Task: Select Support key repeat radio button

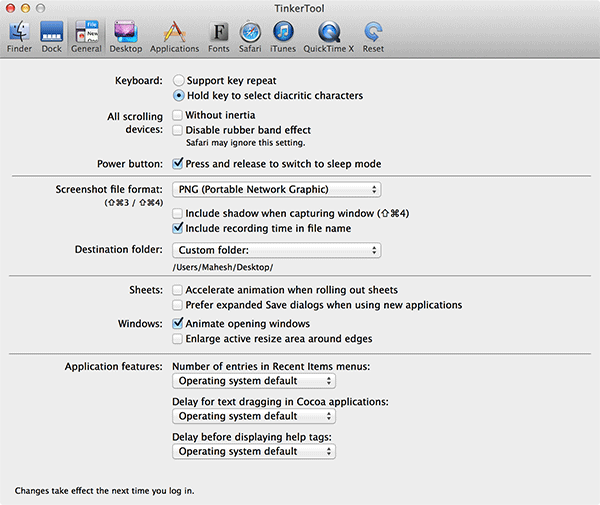Action: click(x=179, y=79)
